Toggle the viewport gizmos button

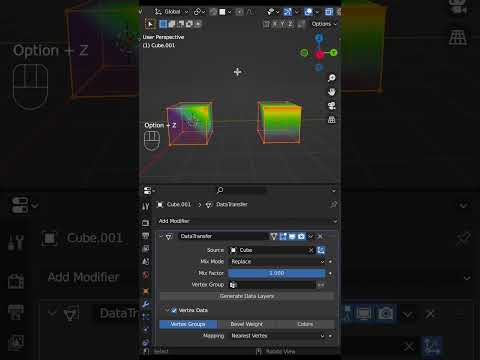[287, 12]
